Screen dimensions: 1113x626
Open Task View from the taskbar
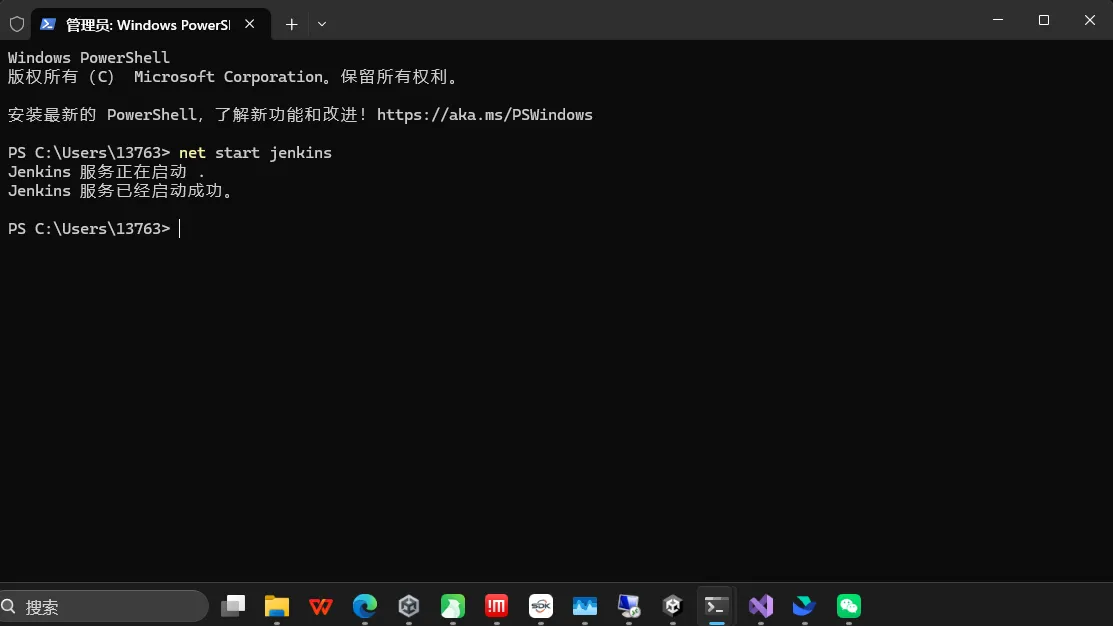point(233,606)
